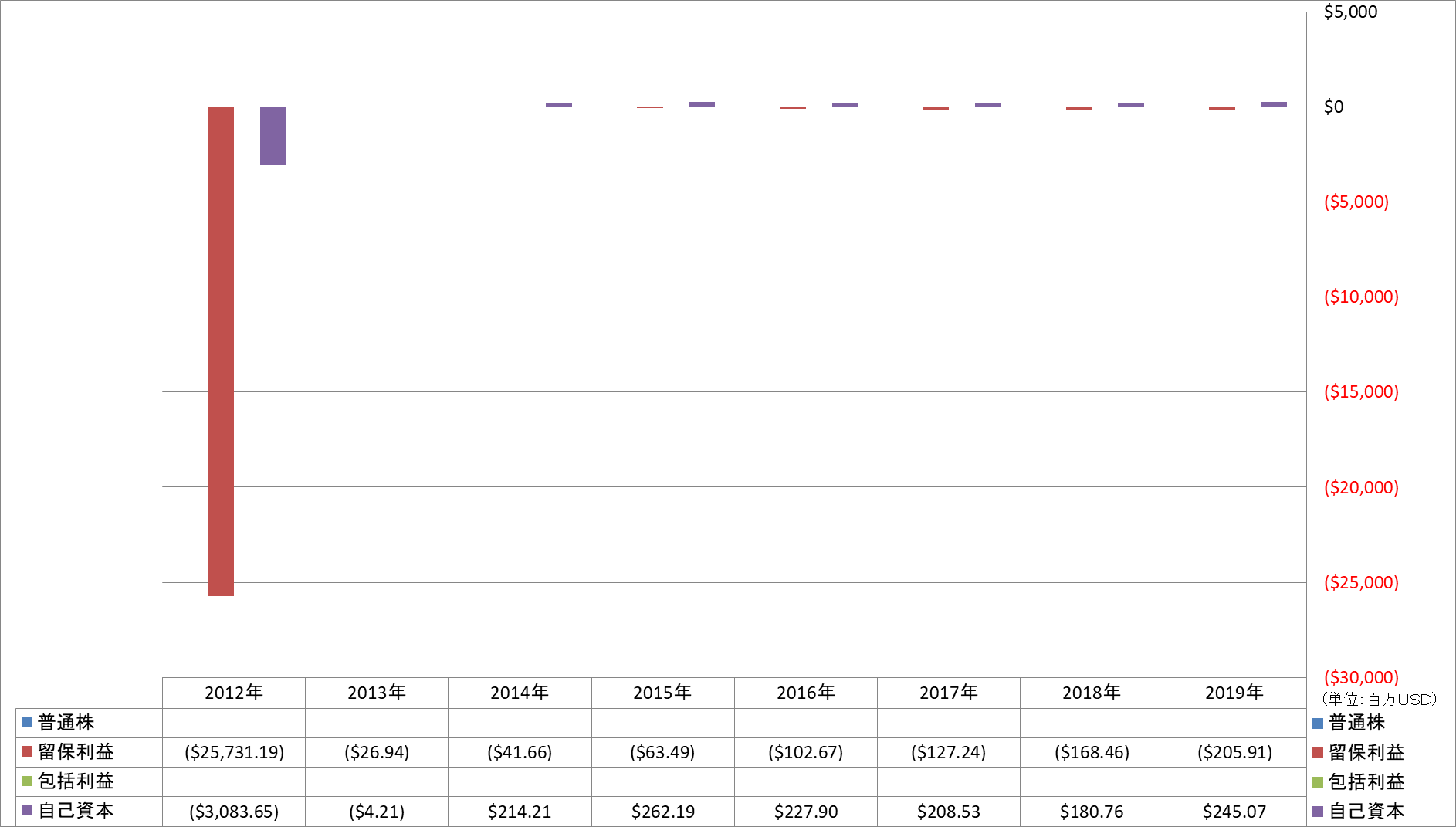Click the ($4.21) equity cell for 2013

pos(377,812)
